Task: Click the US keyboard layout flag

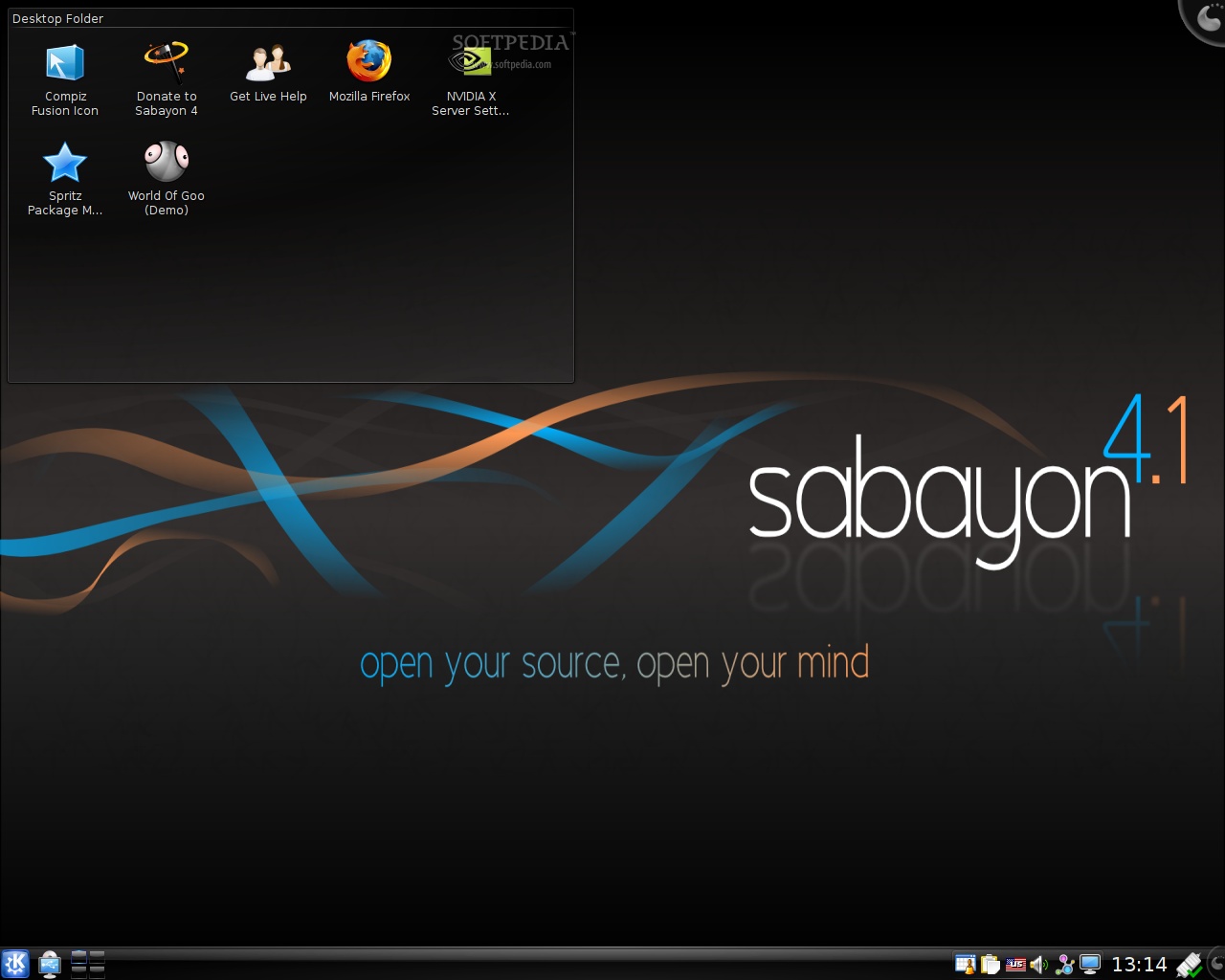Action: click(1015, 964)
